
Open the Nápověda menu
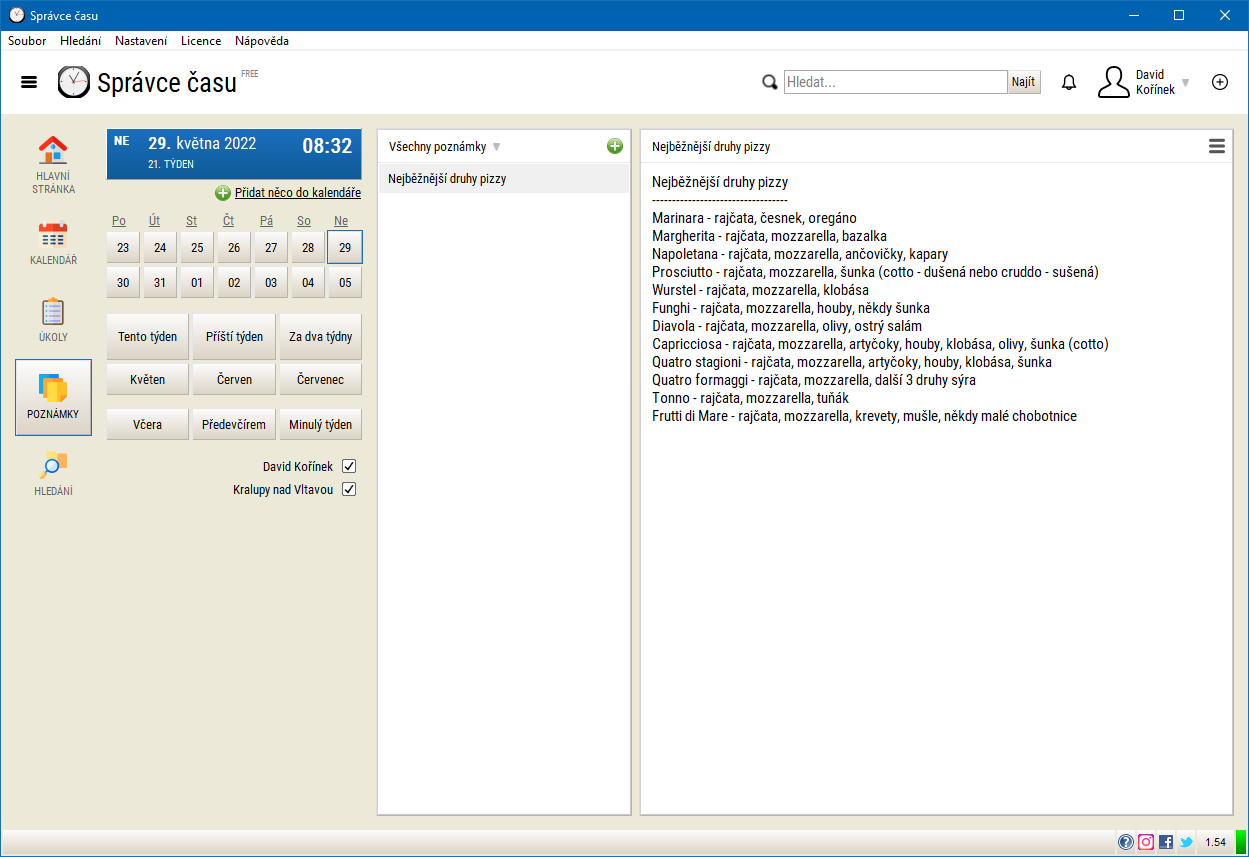262,41
